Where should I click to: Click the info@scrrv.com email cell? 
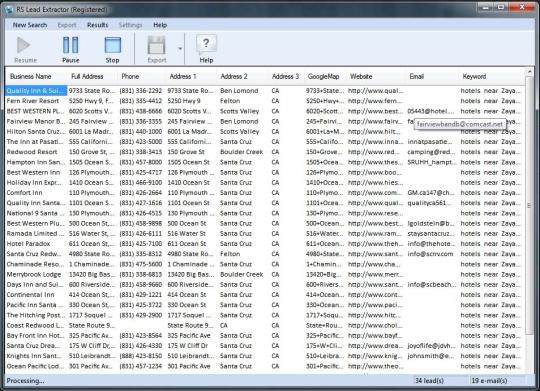click(430, 254)
